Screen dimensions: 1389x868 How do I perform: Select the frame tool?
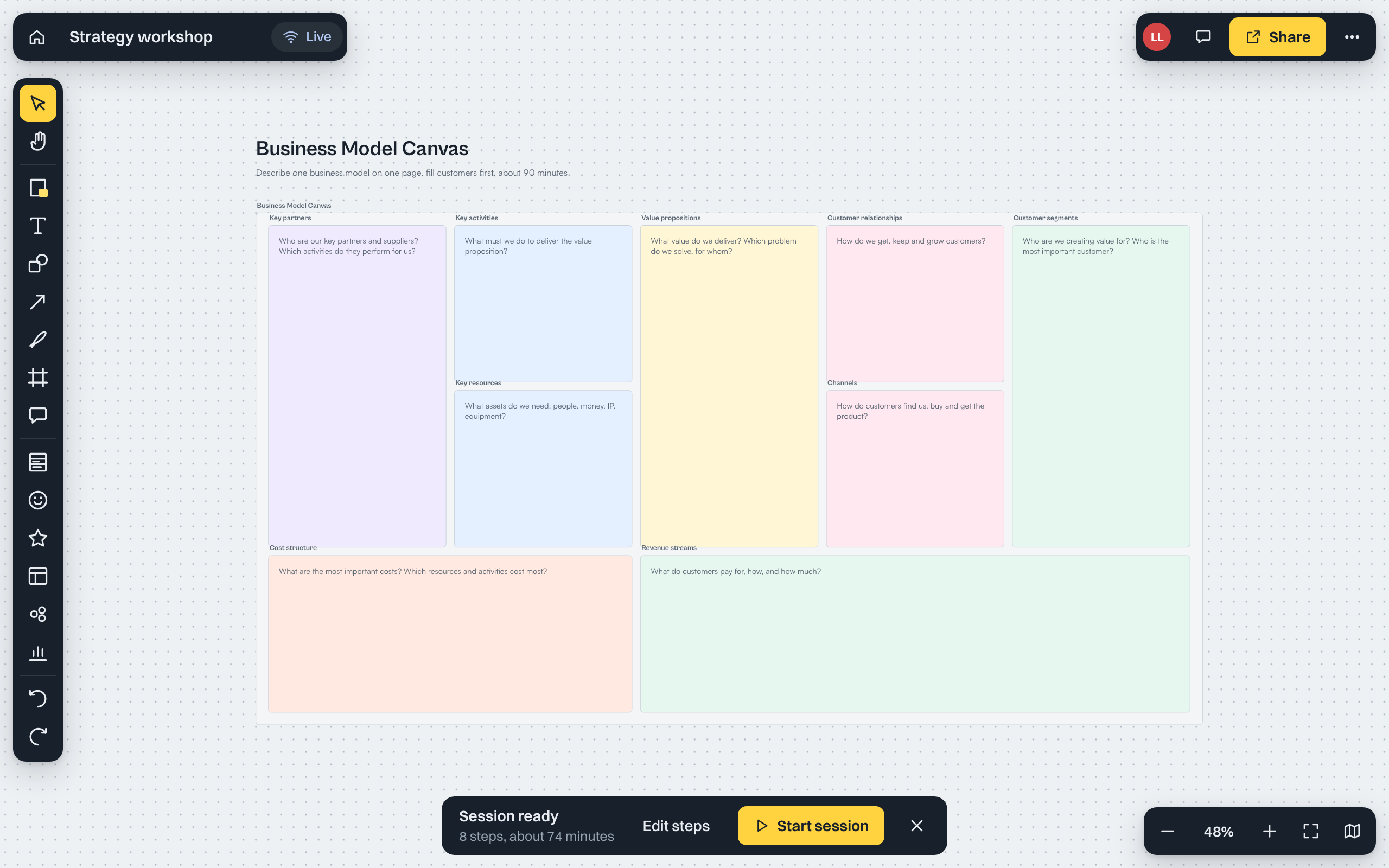38,378
